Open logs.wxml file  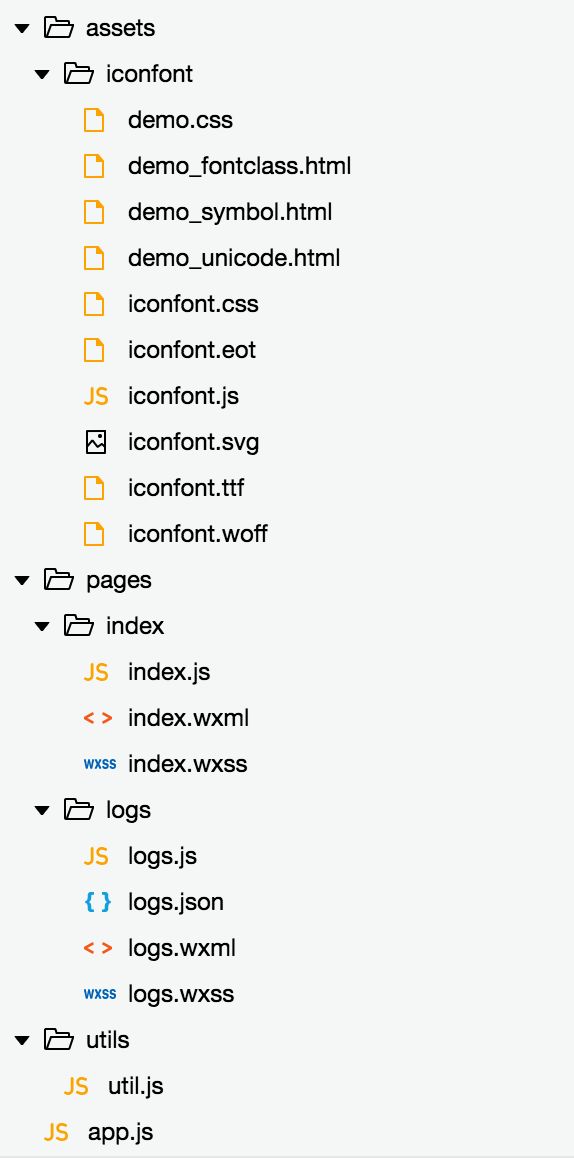[182, 948]
